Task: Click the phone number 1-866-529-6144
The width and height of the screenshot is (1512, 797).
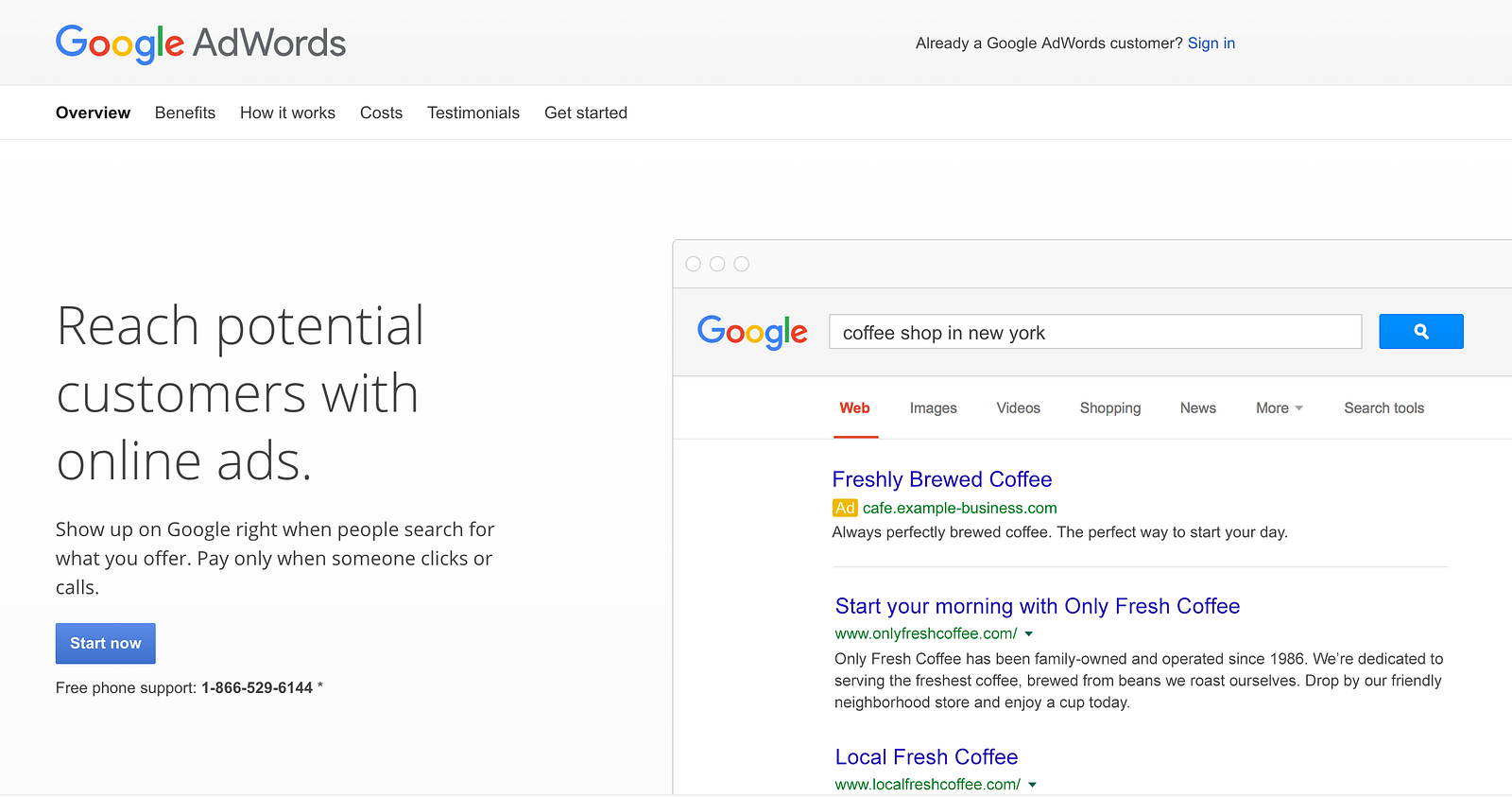Action: [x=257, y=688]
